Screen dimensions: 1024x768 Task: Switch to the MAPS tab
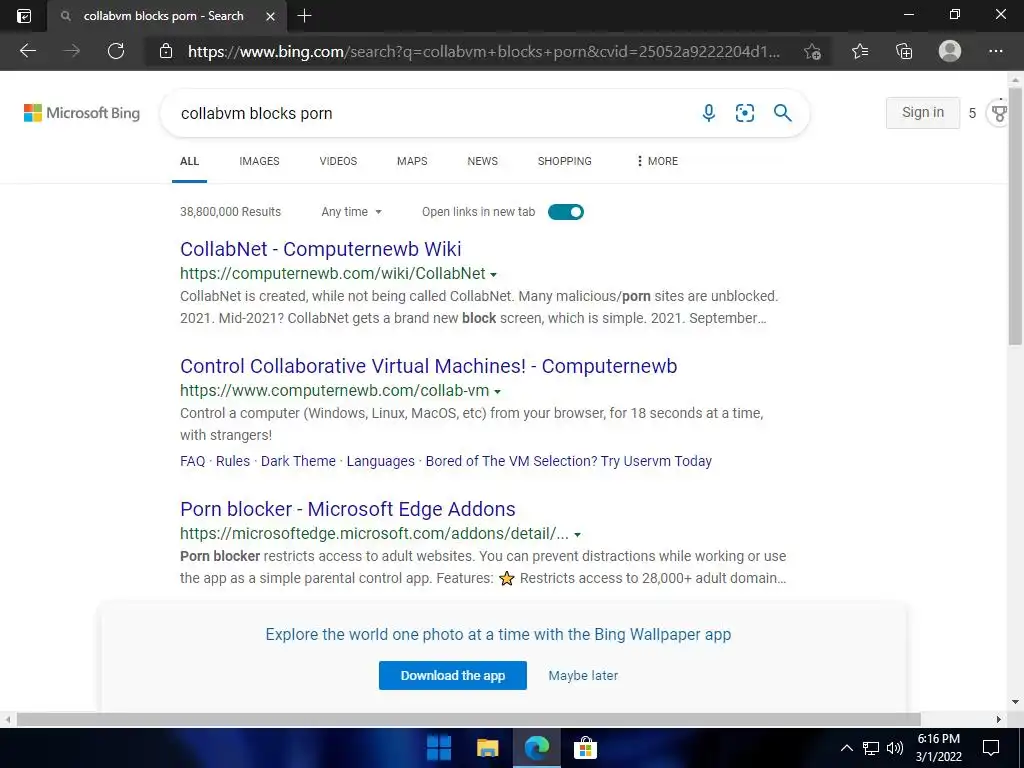click(412, 161)
